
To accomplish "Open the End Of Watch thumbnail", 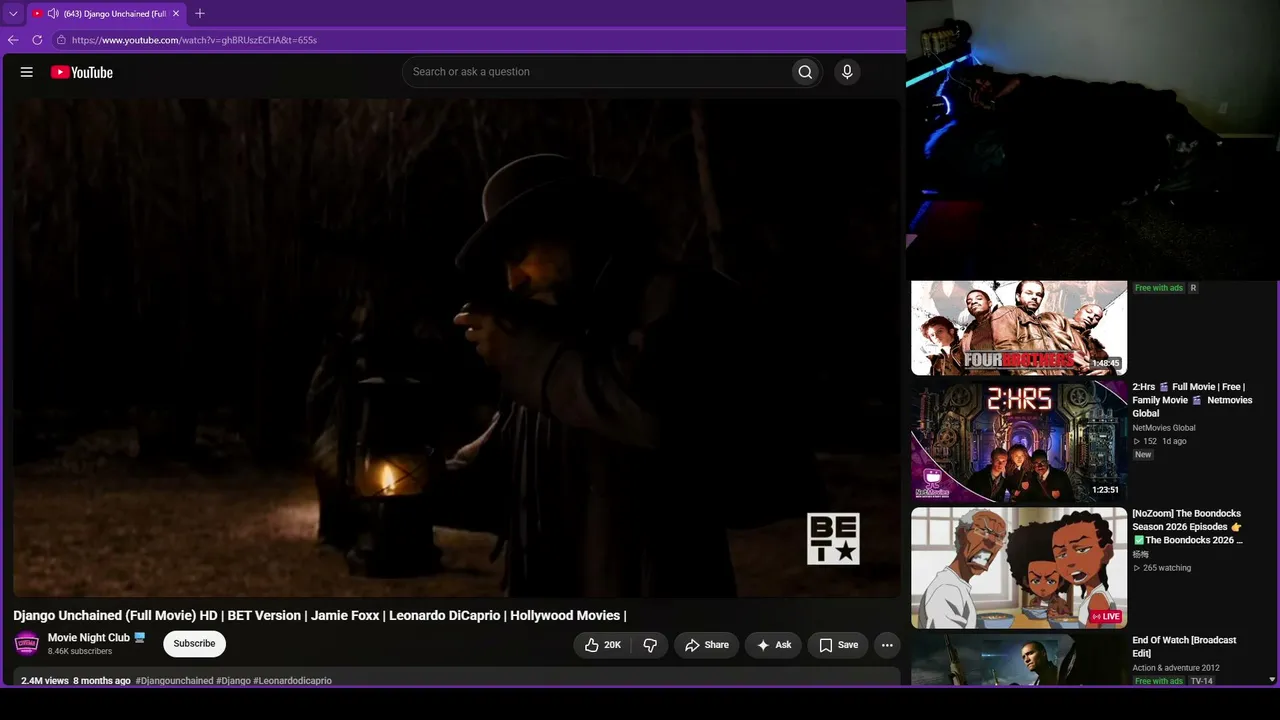I will [1019, 660].
